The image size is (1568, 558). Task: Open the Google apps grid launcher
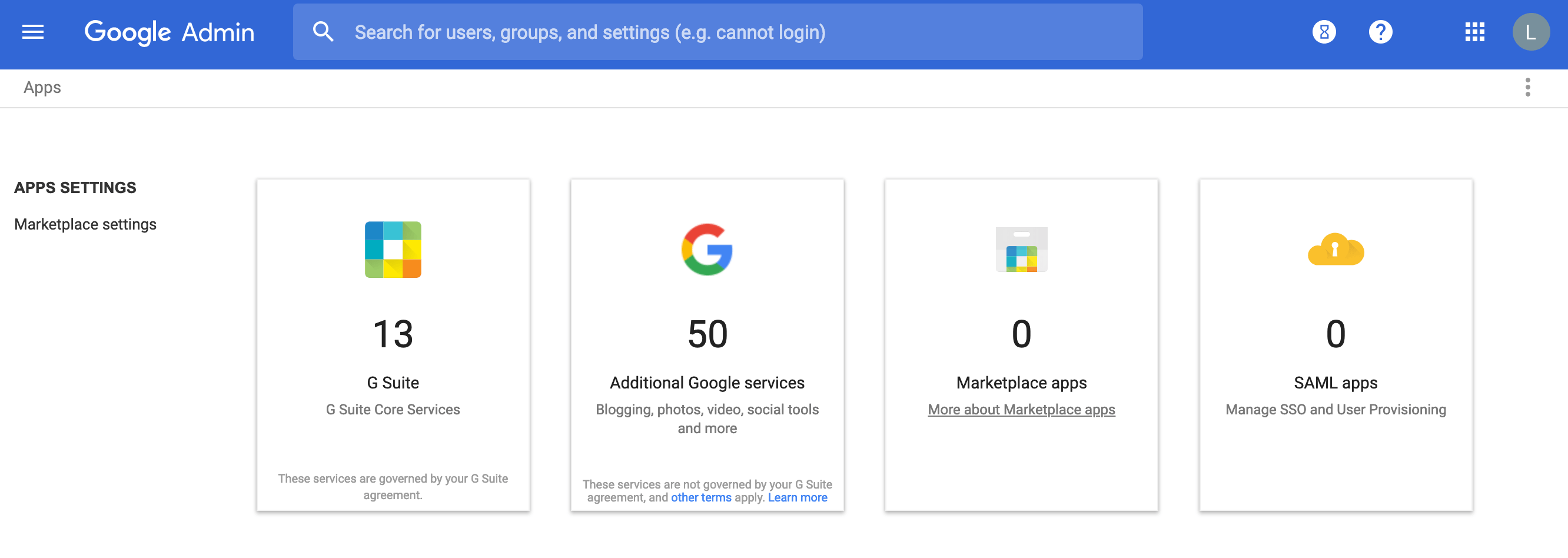pos(1474,32)
